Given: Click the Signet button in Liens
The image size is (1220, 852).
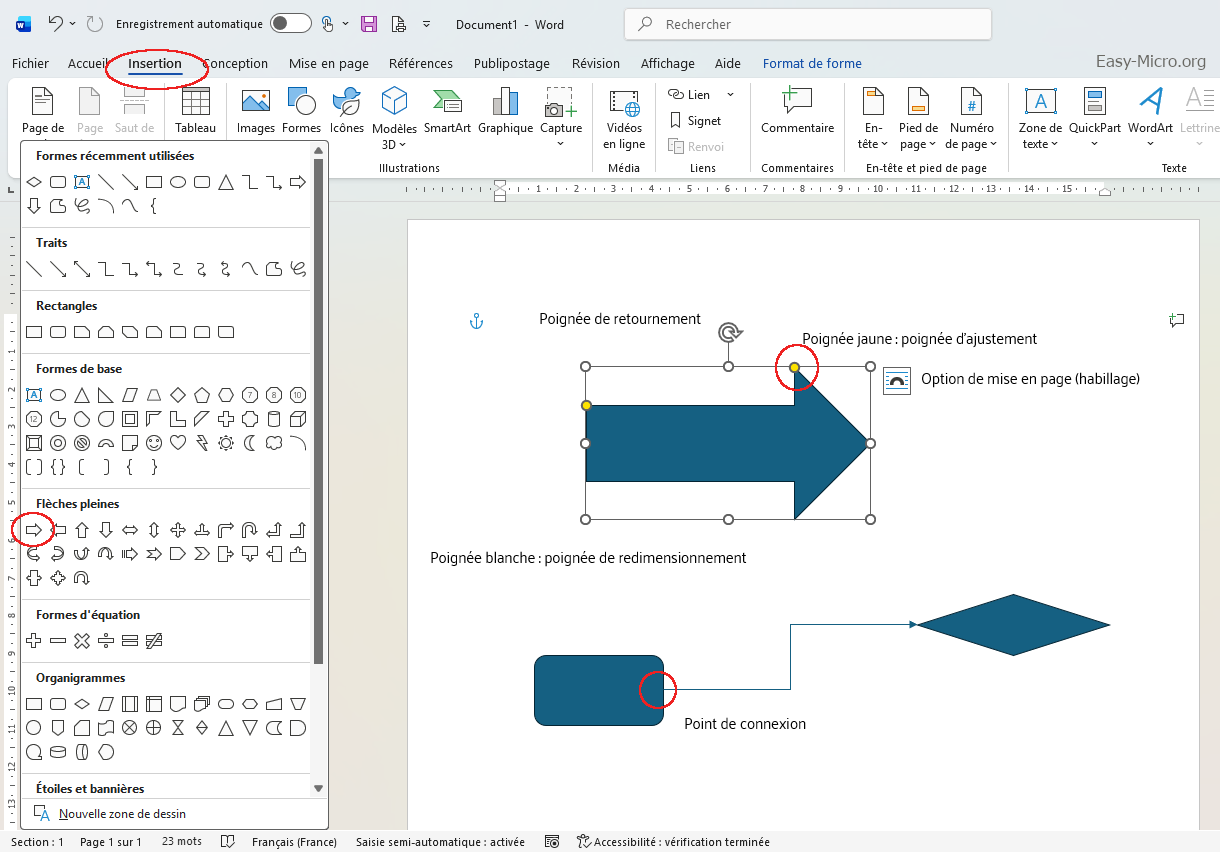Looking at the screenshot, I should (695, 121).
